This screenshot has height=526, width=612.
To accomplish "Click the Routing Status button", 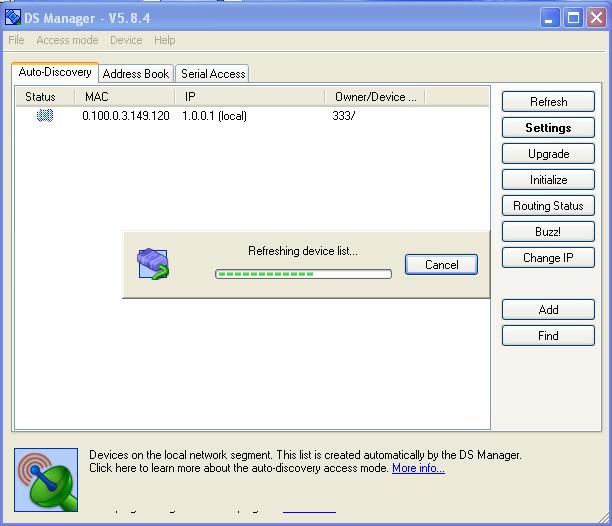I will click(548, 206).
